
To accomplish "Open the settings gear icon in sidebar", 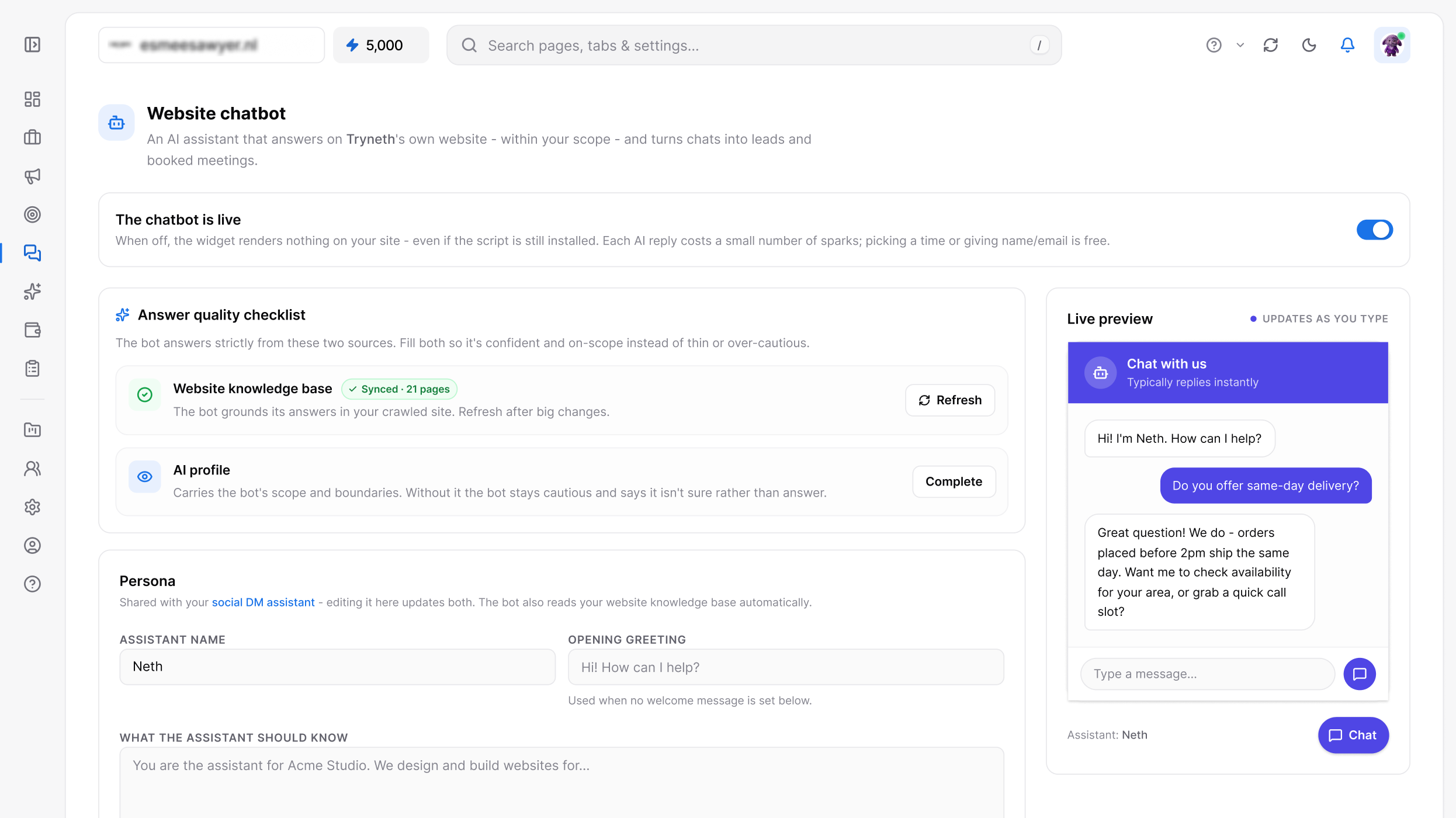I will [x=32, y=507].
